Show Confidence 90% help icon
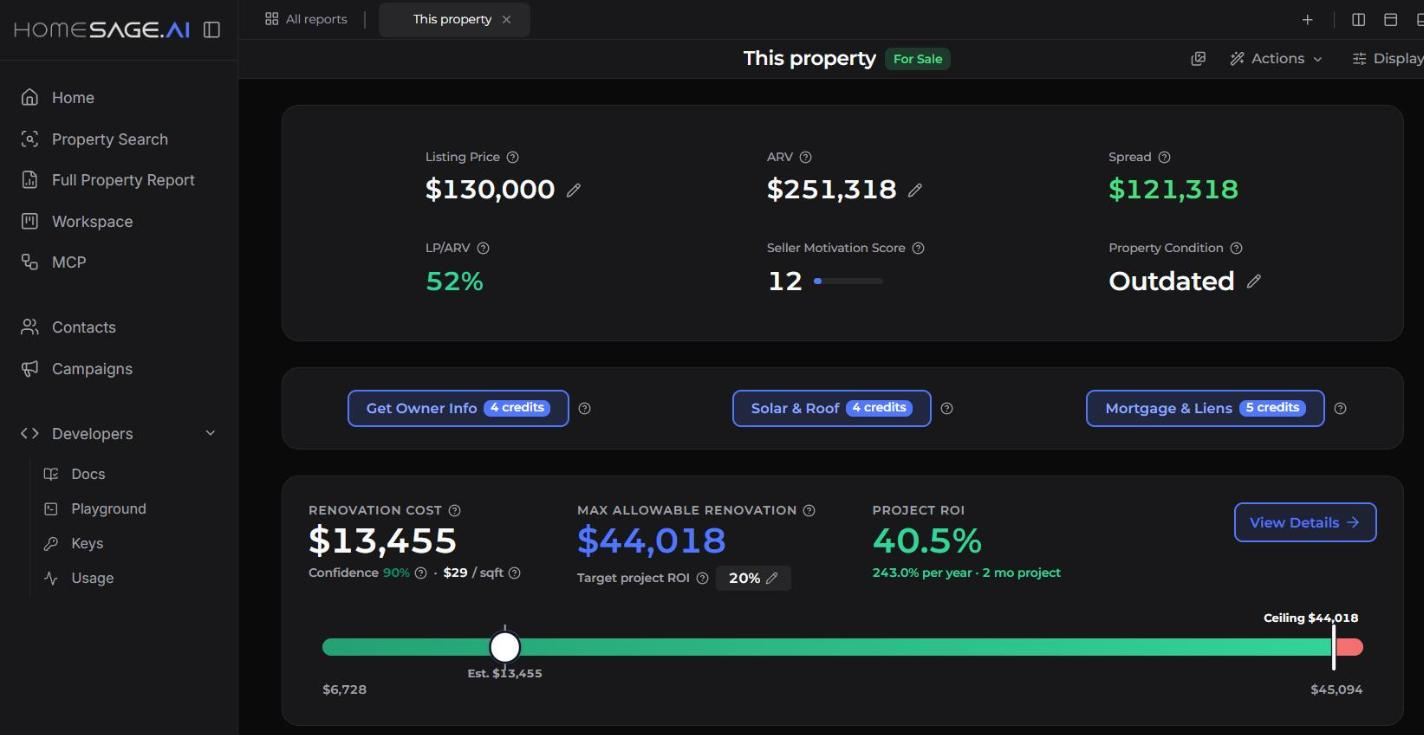 click(421, 573)
